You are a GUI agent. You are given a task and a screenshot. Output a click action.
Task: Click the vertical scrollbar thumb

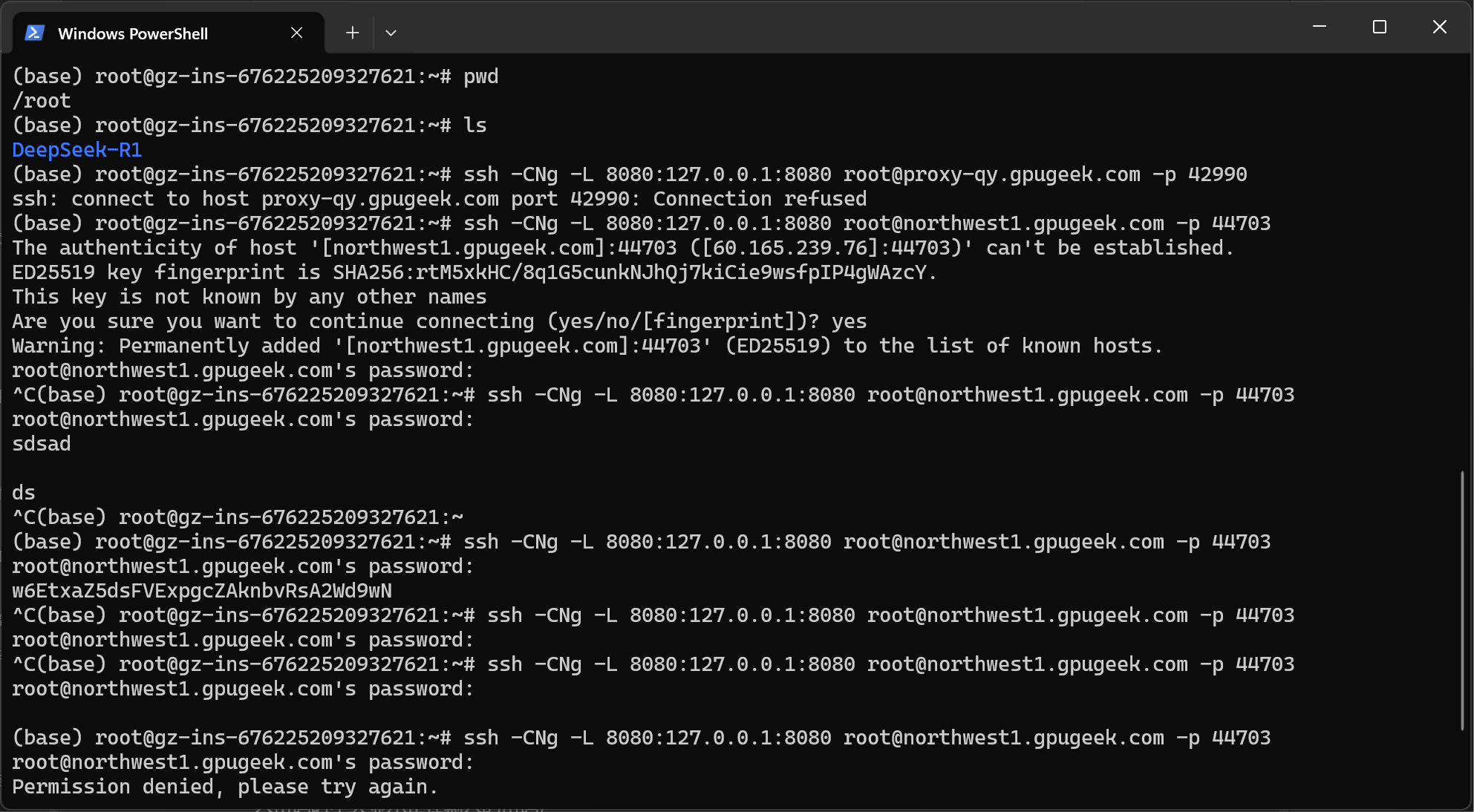[1461, 600]
